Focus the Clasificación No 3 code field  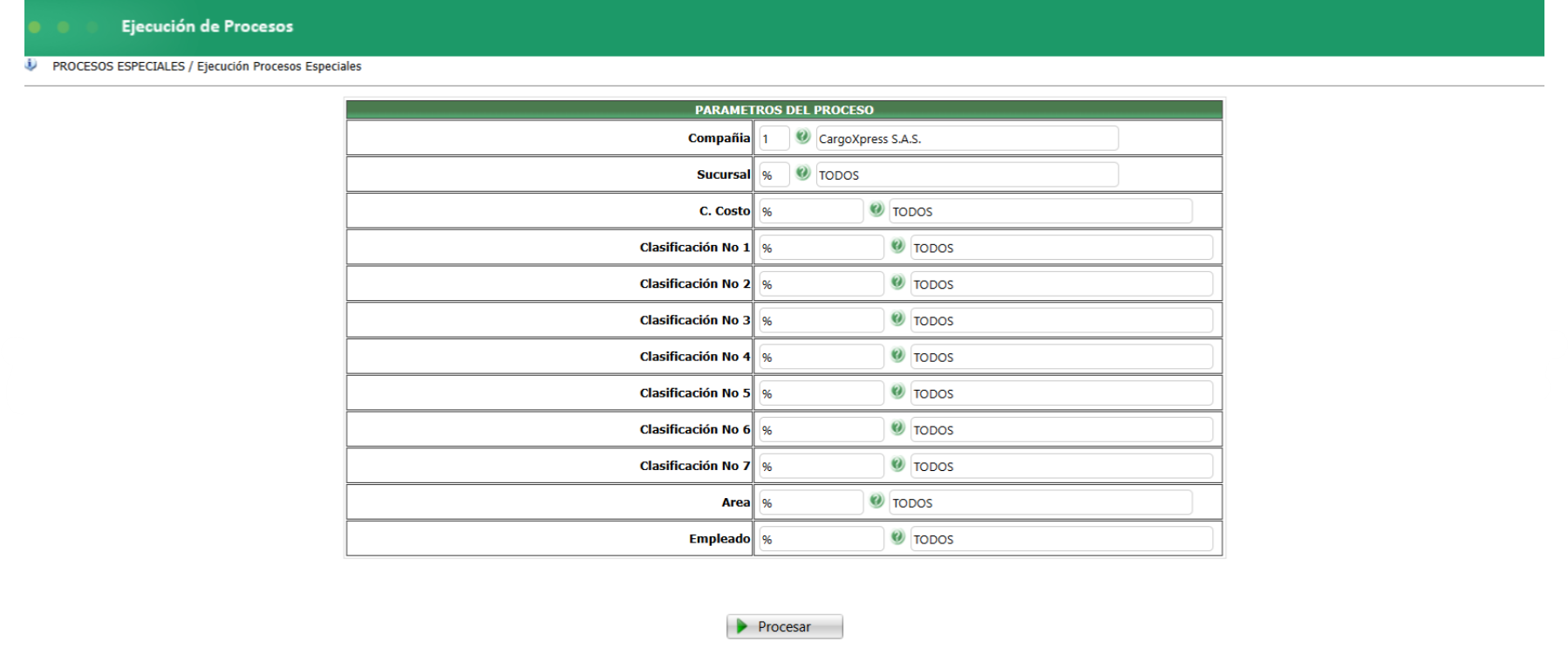[821, 320]
